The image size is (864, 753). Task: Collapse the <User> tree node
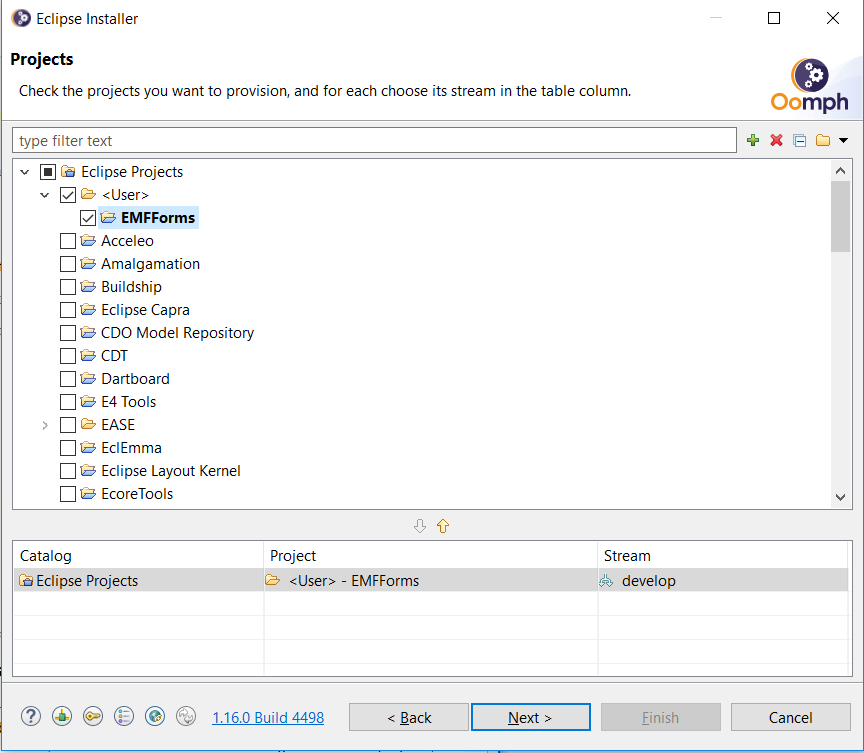(x=45, y=195)
